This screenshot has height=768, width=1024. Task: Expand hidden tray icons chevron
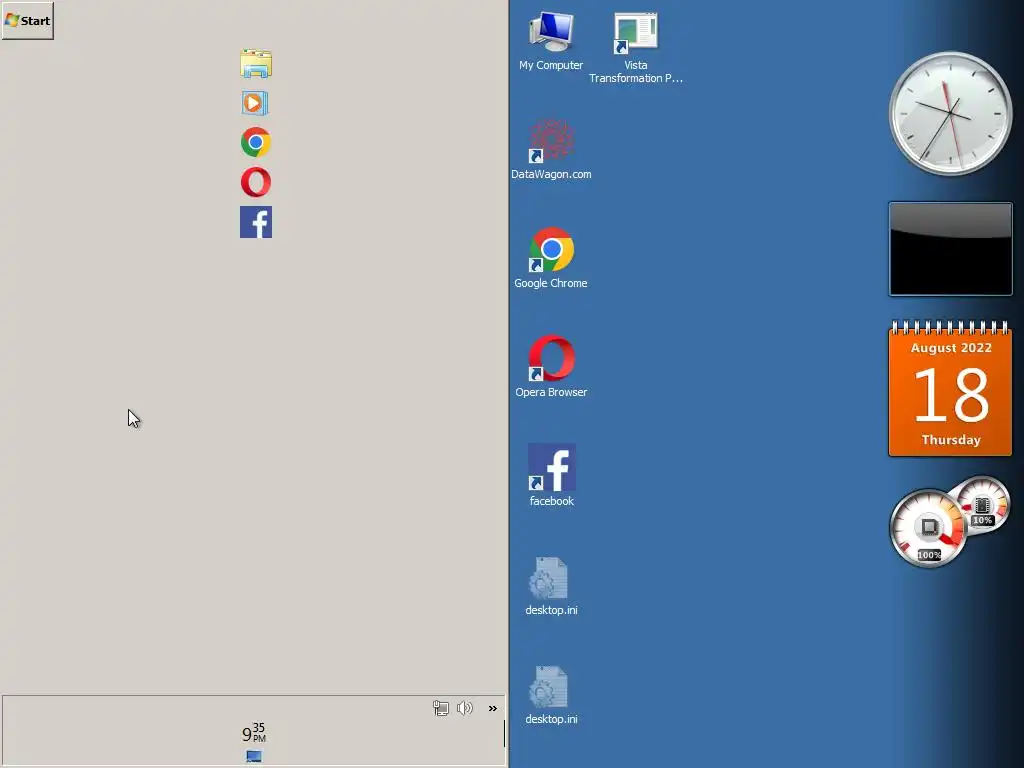[x=492, y=709]
